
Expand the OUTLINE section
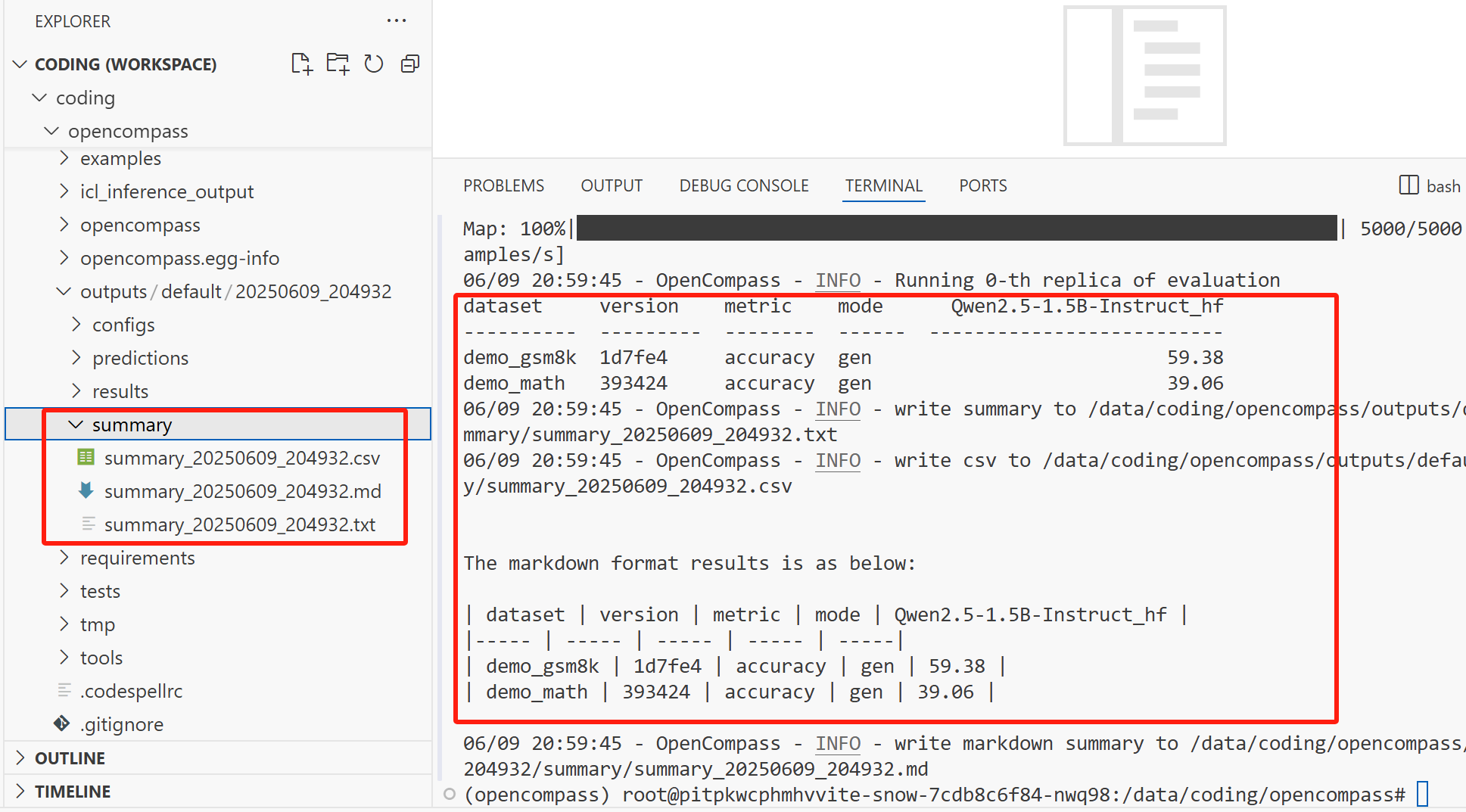click(20, 758)
